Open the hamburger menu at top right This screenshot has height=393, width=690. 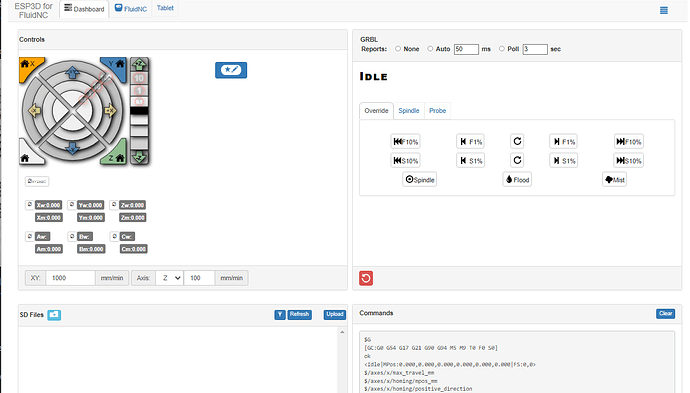[664, 10]
